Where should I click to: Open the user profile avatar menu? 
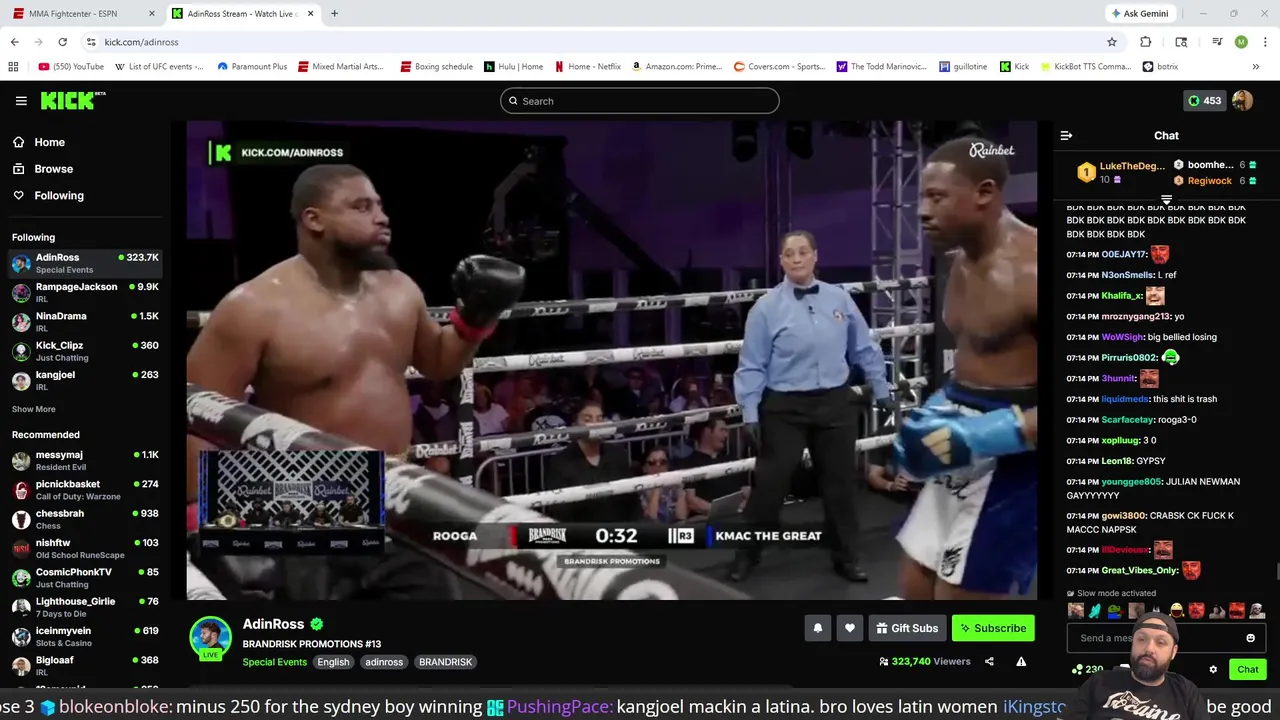(x=1243, y=101)
